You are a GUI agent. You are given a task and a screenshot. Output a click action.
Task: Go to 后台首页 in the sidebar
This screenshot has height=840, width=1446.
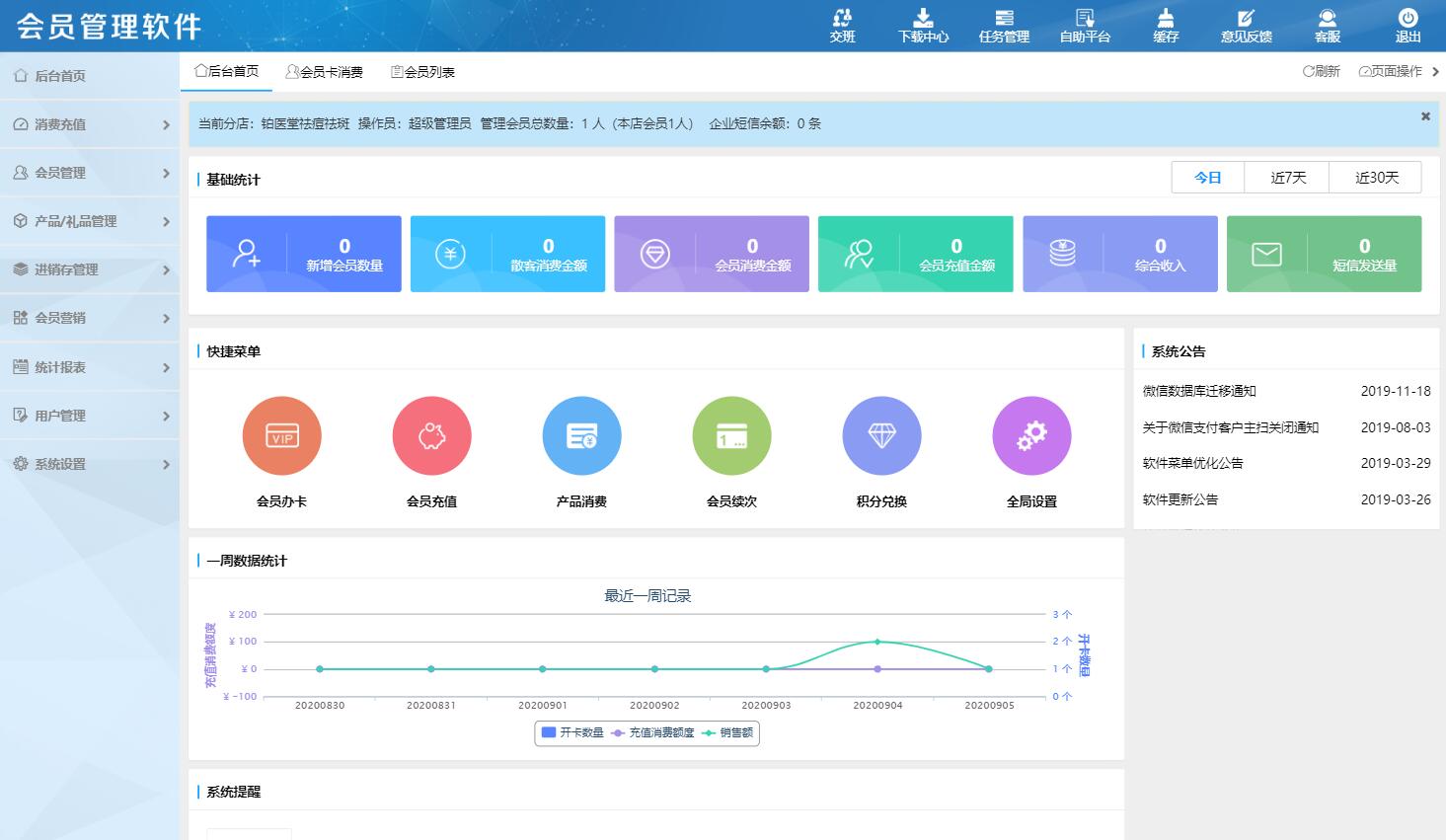pyautogui.click(x=90, y=76)
